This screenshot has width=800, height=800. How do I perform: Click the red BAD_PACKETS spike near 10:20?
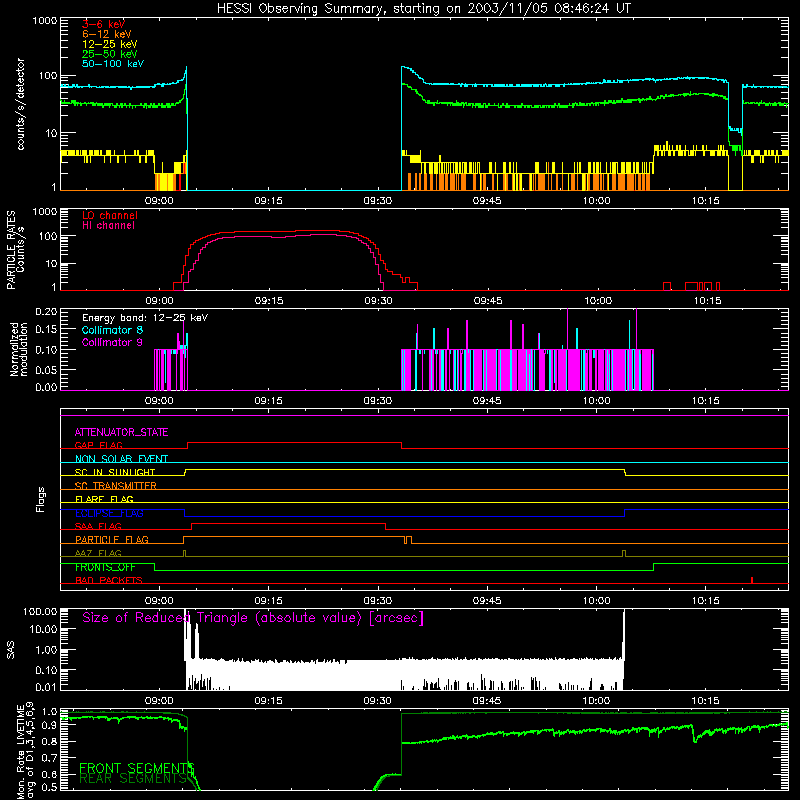point(752,580)
